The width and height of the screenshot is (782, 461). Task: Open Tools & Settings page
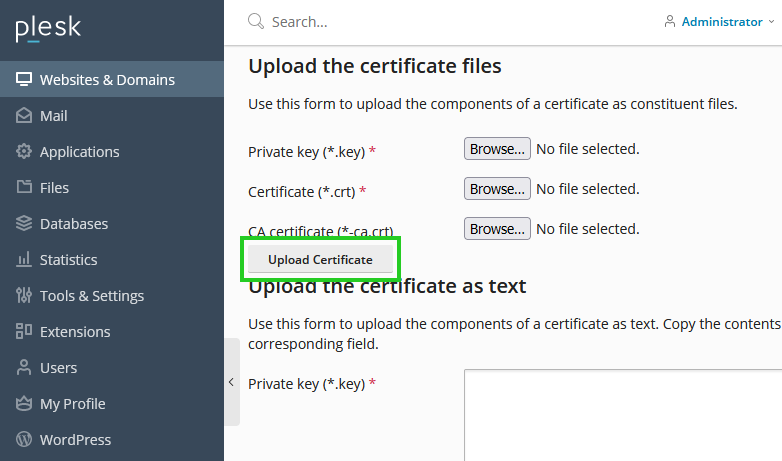click(x=112, y=295)
